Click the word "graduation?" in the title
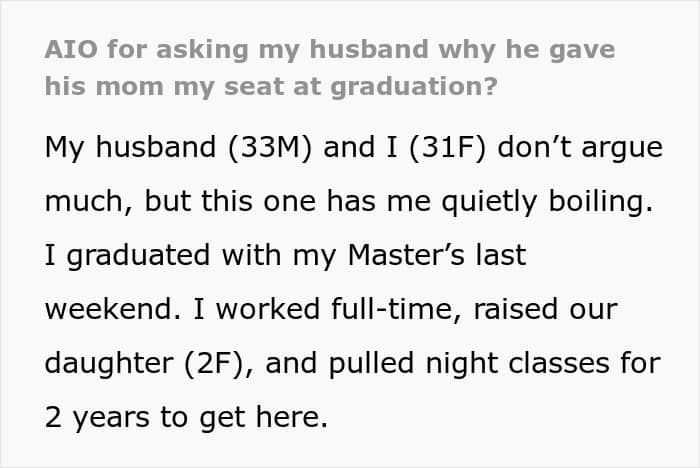Screen dimensions: 700x468 [414, 87]
